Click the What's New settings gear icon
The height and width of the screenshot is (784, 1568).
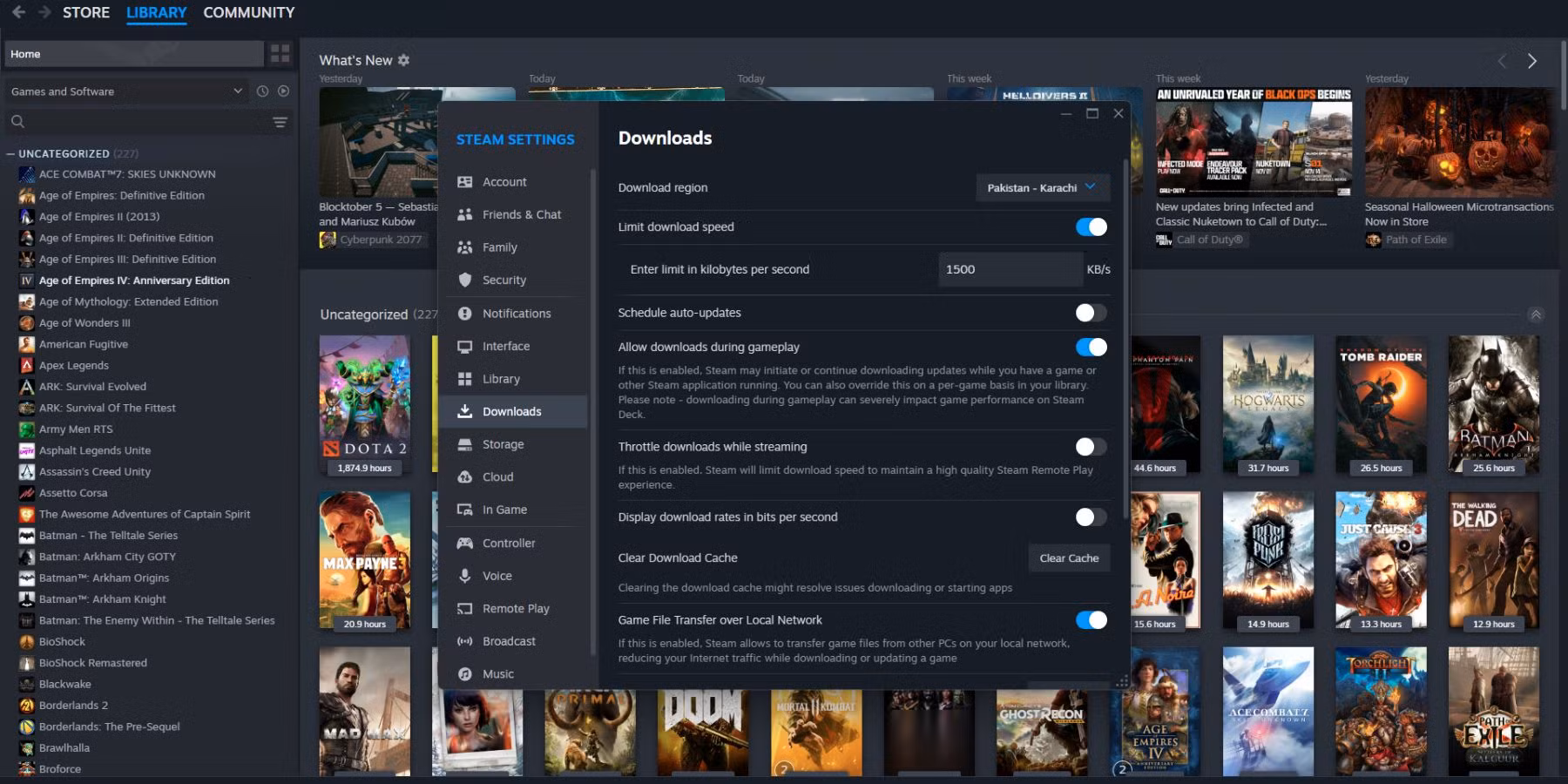(403, 60)
